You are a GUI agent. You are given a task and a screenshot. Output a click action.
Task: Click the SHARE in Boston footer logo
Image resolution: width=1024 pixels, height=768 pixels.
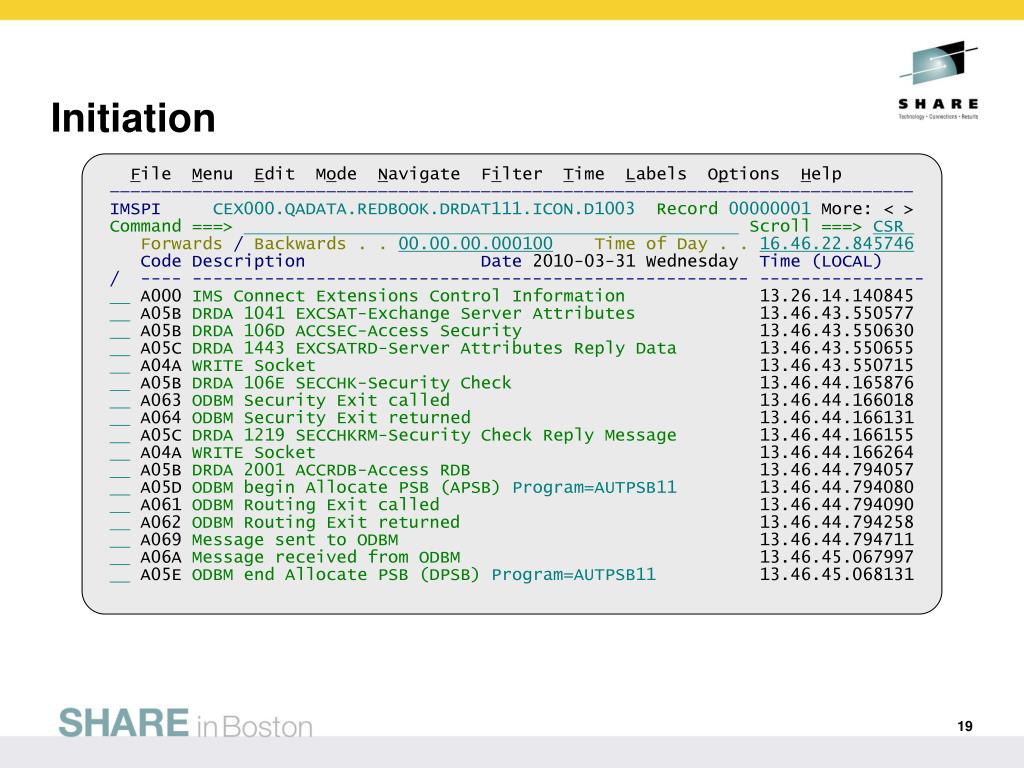coord(185,723)
